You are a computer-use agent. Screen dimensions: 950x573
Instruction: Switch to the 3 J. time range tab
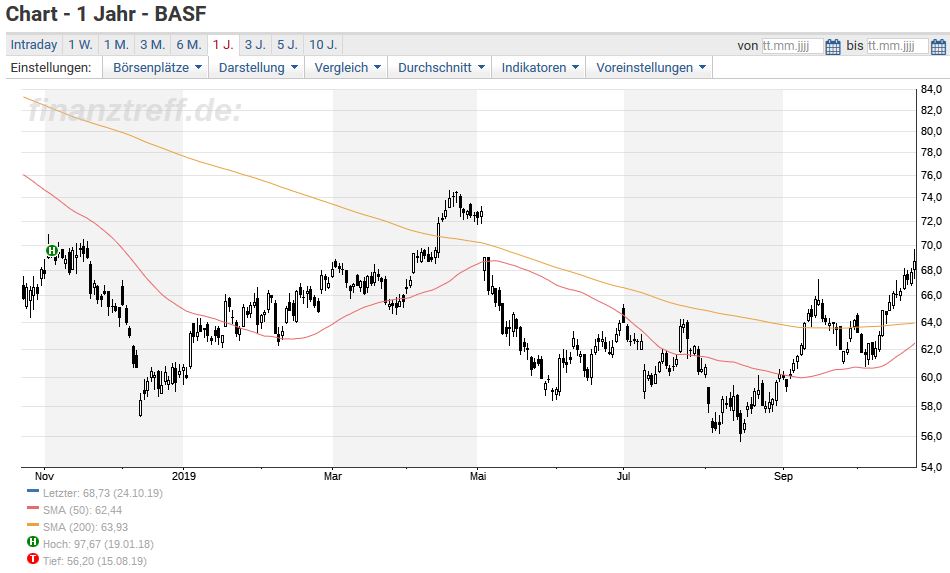(255, 45)
